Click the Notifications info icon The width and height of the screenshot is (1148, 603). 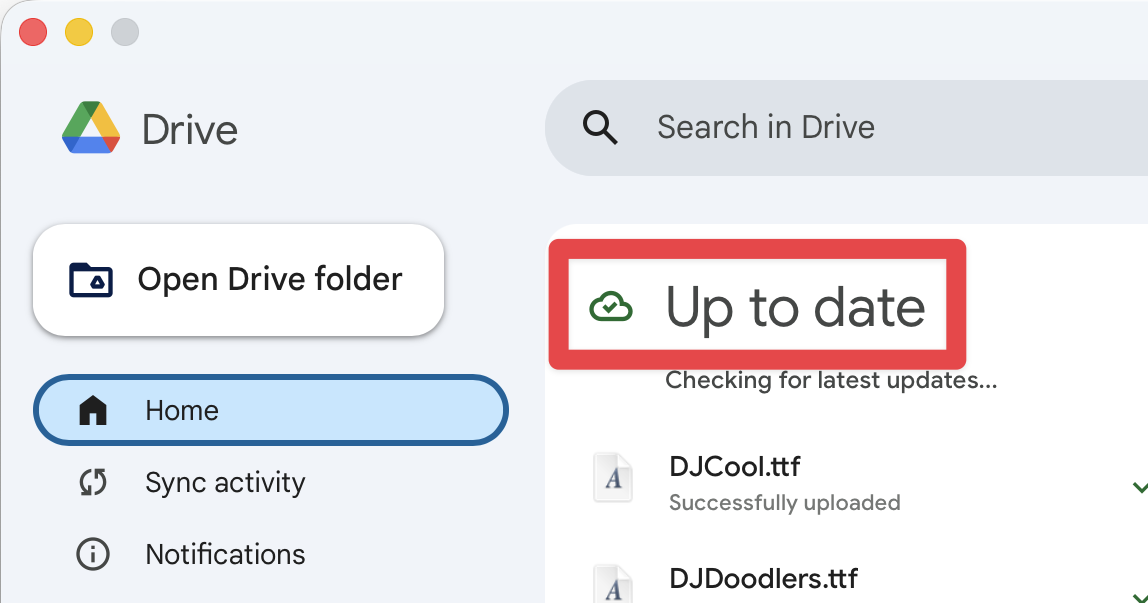point(93,554)
